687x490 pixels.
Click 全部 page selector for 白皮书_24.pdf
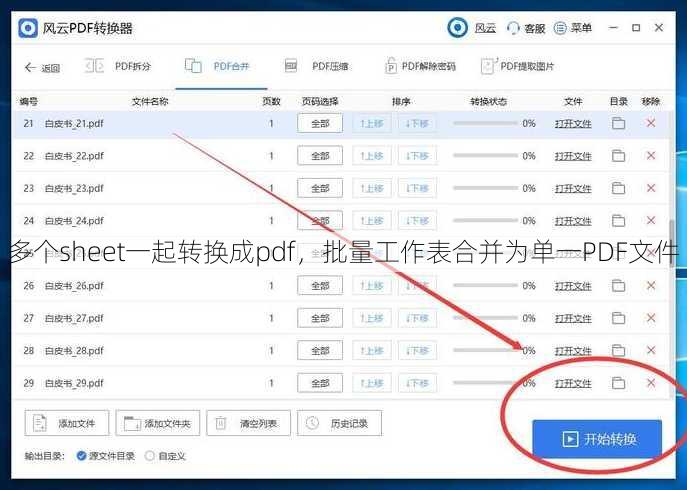click(320, 221)
